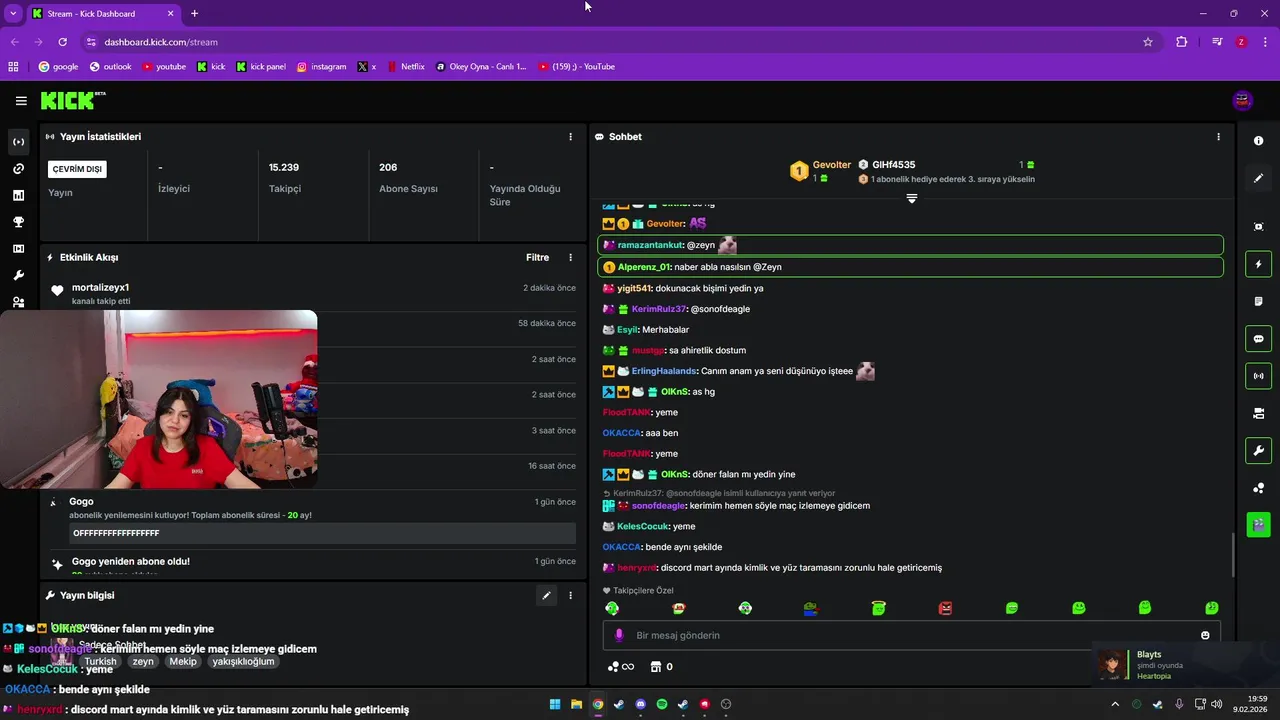Image resolution: width=1280 pixels, height=720 pixels.
Task: Open the trophy achievements icon in left sidebar
Action: [x=18, y=222]
